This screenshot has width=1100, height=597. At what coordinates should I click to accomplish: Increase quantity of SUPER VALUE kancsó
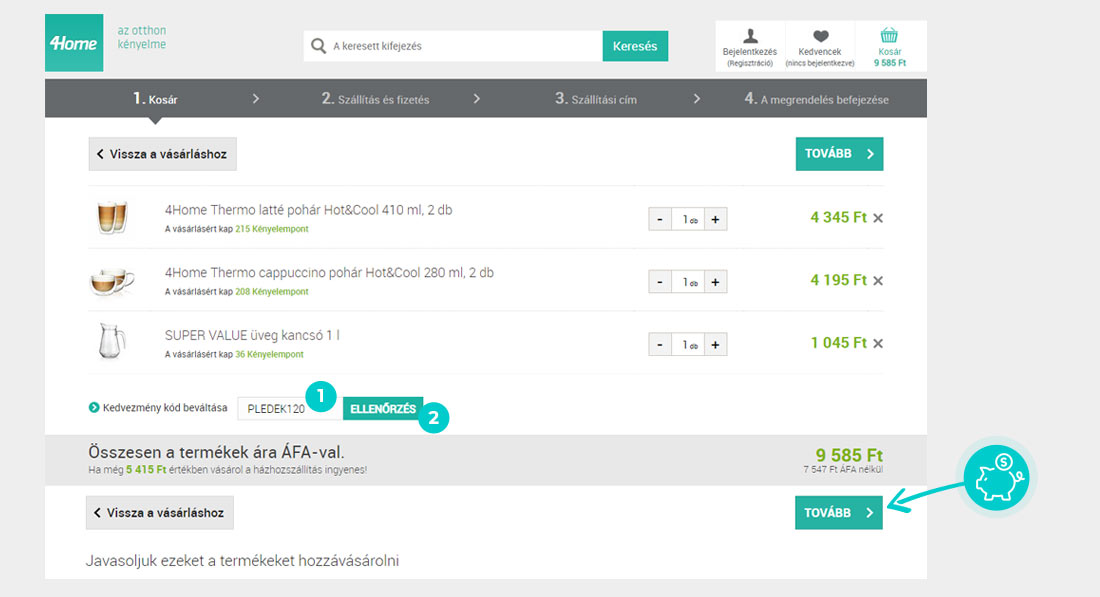tap(715, 345)
